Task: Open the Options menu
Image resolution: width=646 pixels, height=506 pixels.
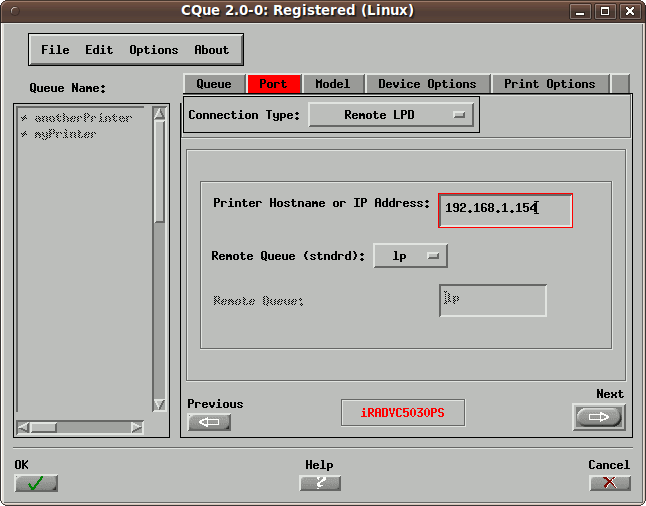Action: 153,50
